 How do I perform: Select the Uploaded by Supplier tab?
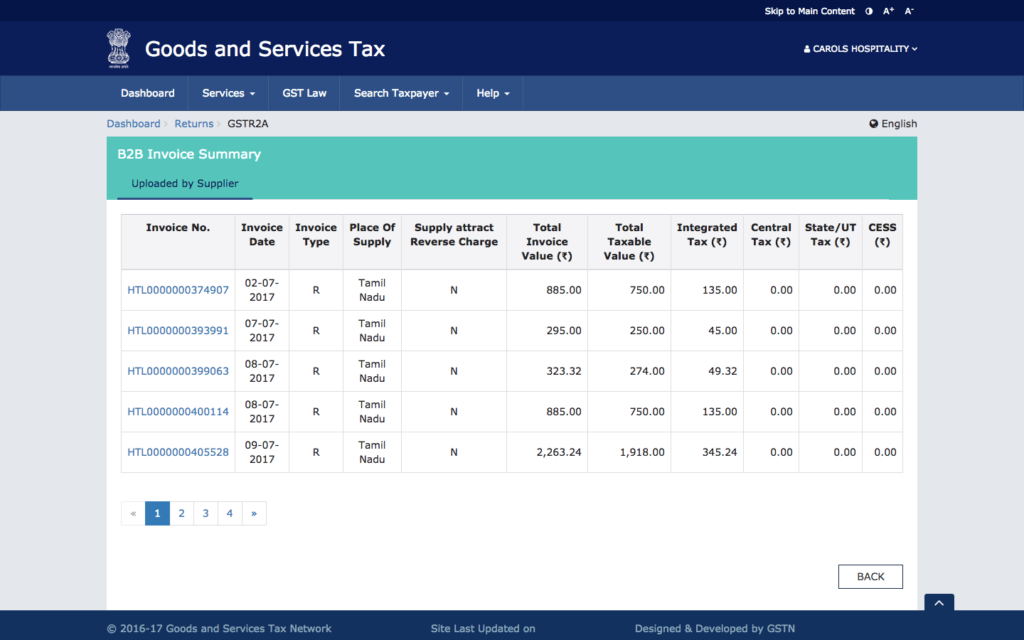tap(185, 184)
